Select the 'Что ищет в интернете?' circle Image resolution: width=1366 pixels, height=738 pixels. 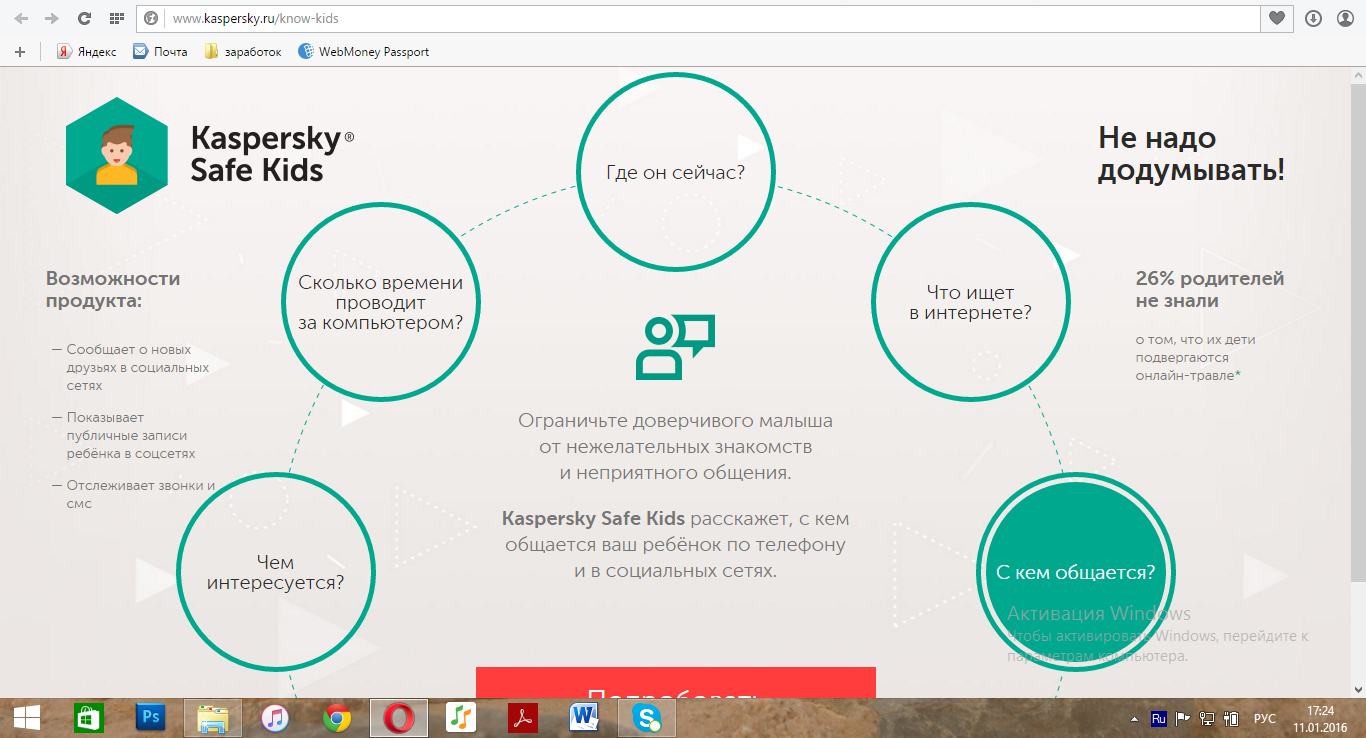coord(970,303)
